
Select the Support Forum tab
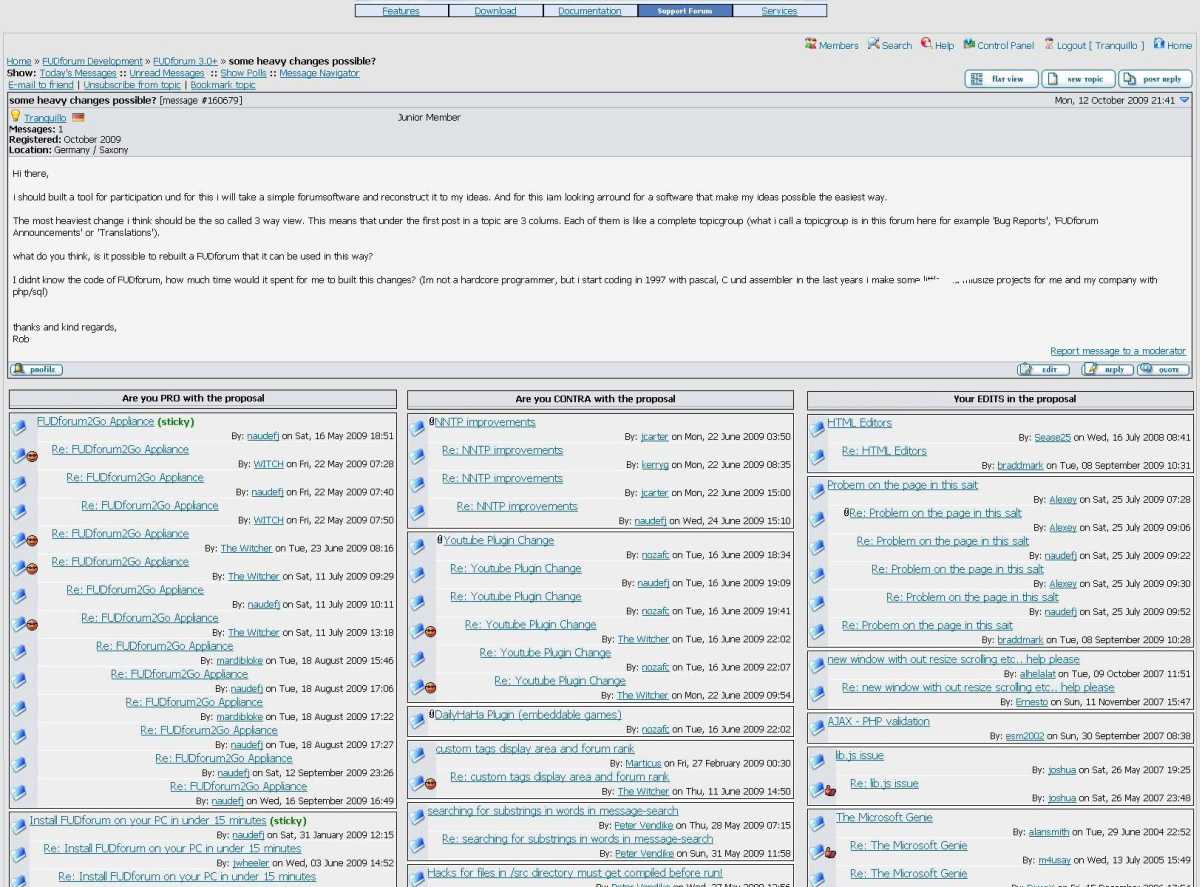(685, 11)
